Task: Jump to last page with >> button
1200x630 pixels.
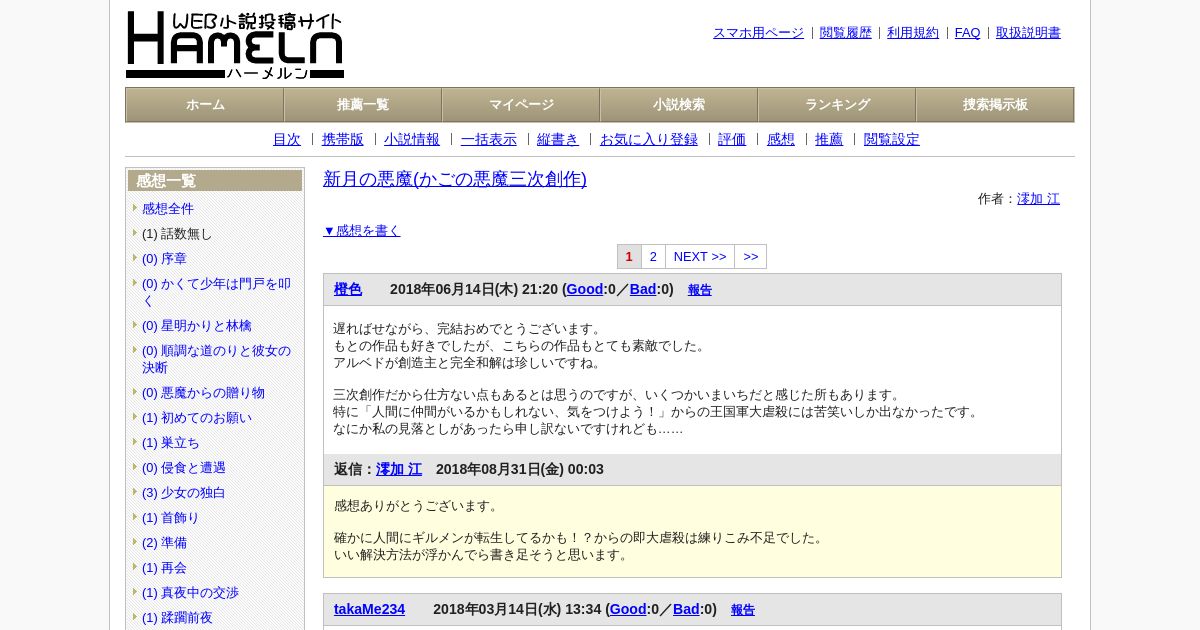Action: coord(751,257)
